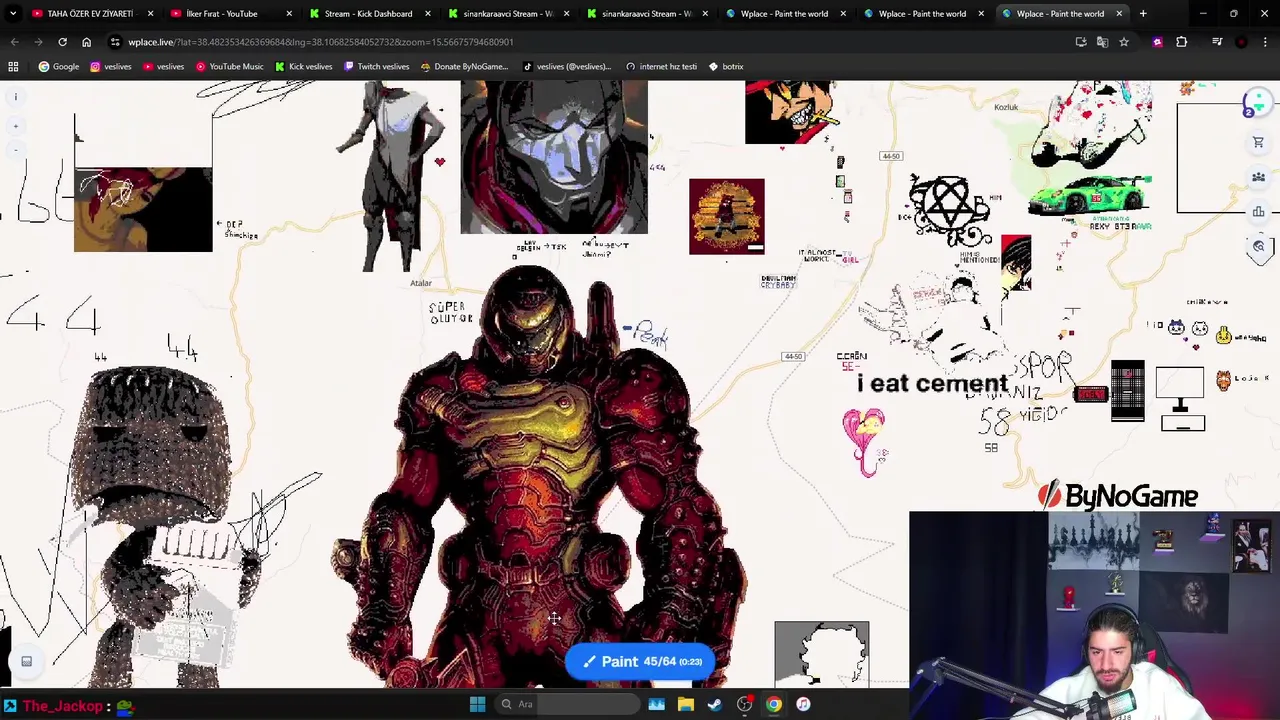Image resolution: width=1280 pixels, height=720 pixels.
Task: Open the droplet profile icon with badge 2
Action: (1256, 104)
